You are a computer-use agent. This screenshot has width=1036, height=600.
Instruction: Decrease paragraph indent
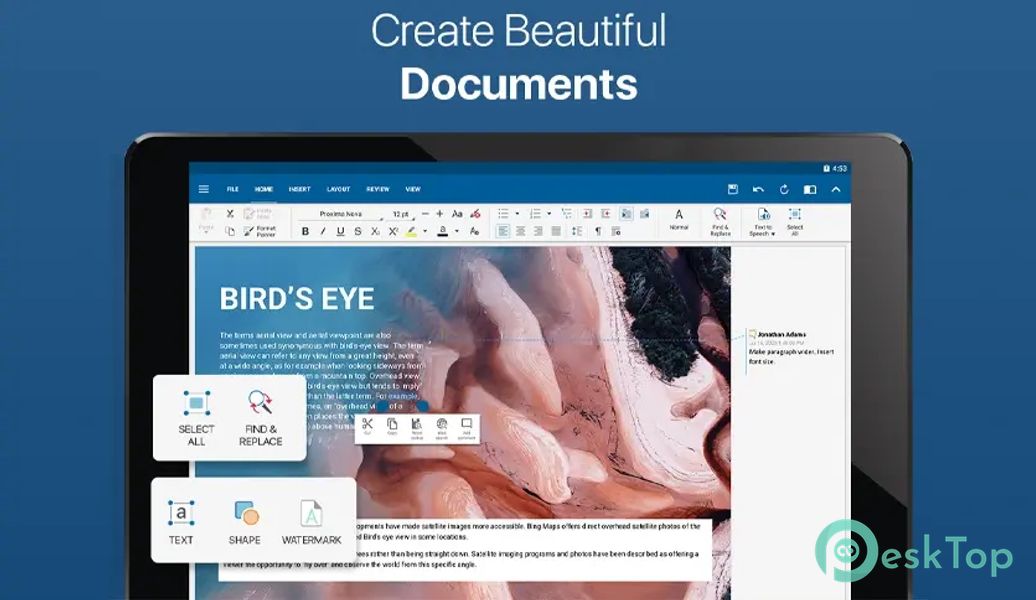[x=587, y=213]
